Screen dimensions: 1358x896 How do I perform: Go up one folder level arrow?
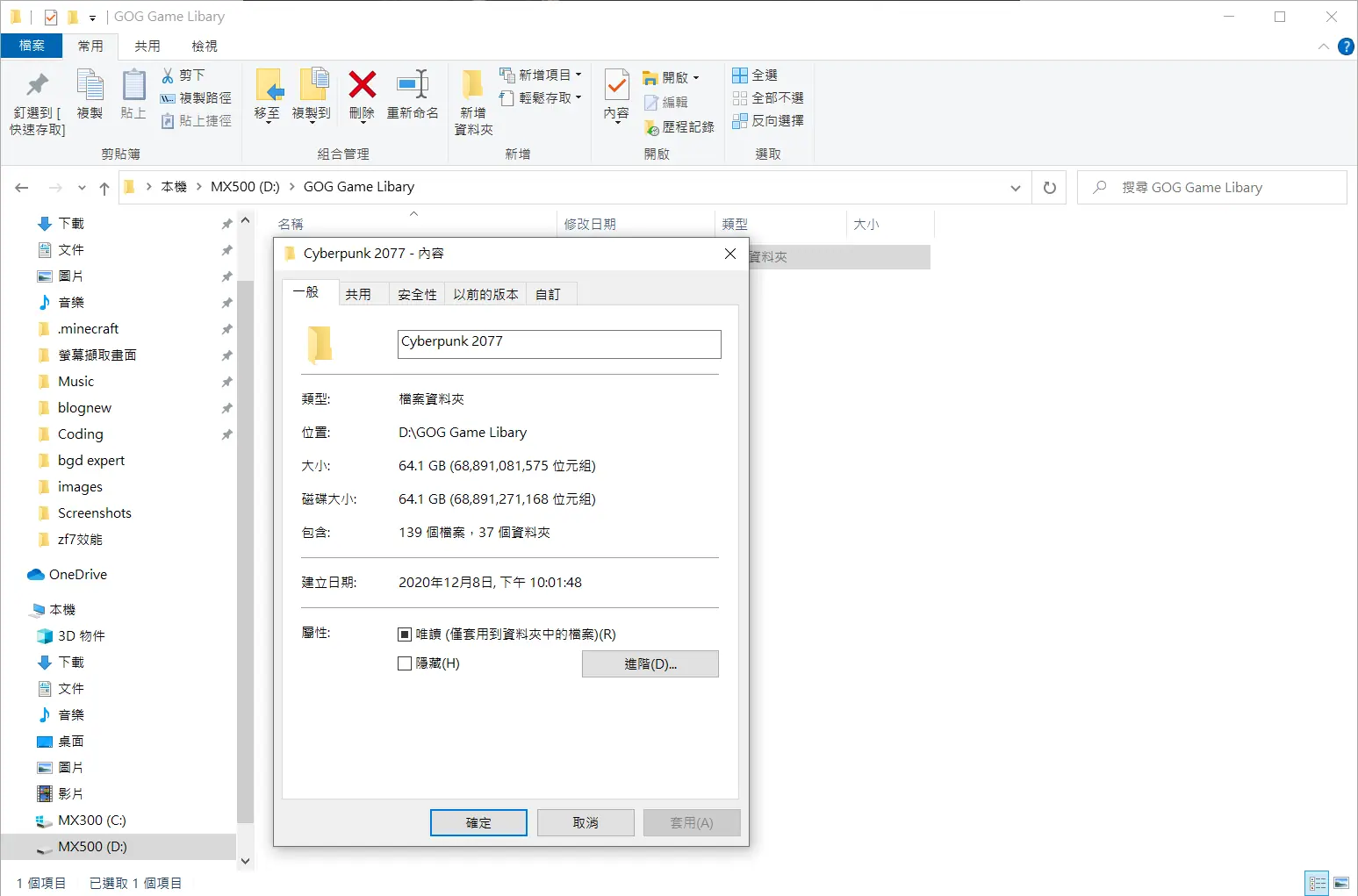(x=104, y=188)
